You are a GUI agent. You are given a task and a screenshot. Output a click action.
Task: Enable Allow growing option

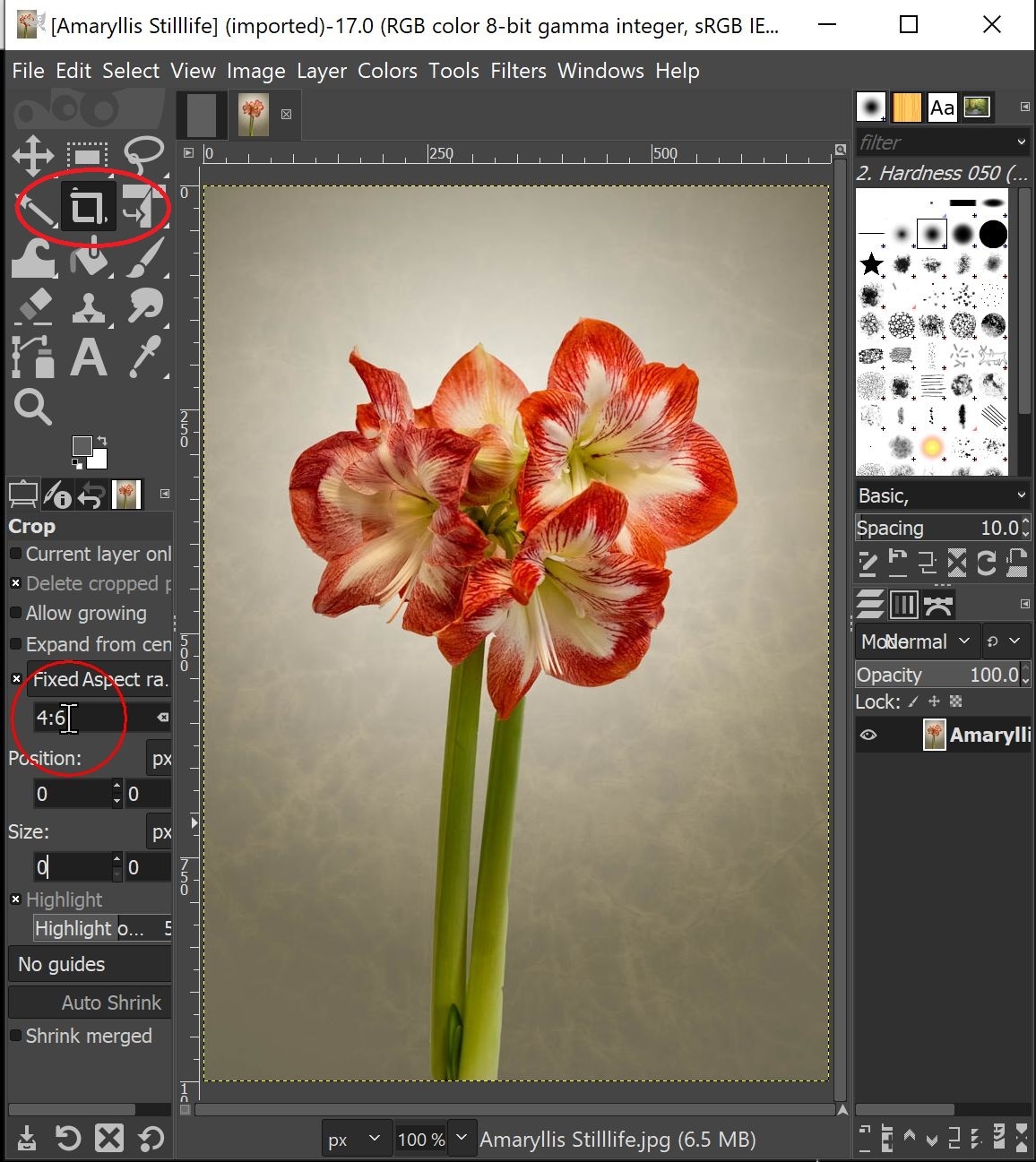click(15, 613)
